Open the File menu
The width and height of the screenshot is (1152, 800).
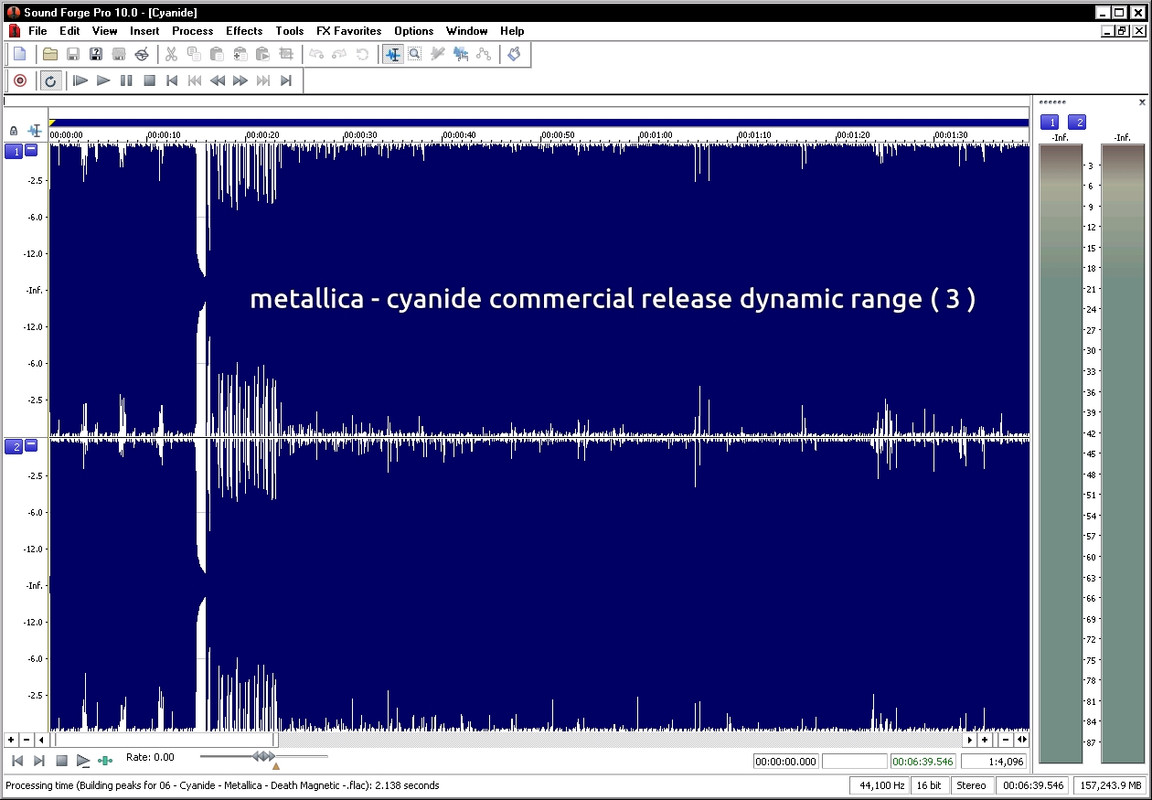(x=37, y=31)
